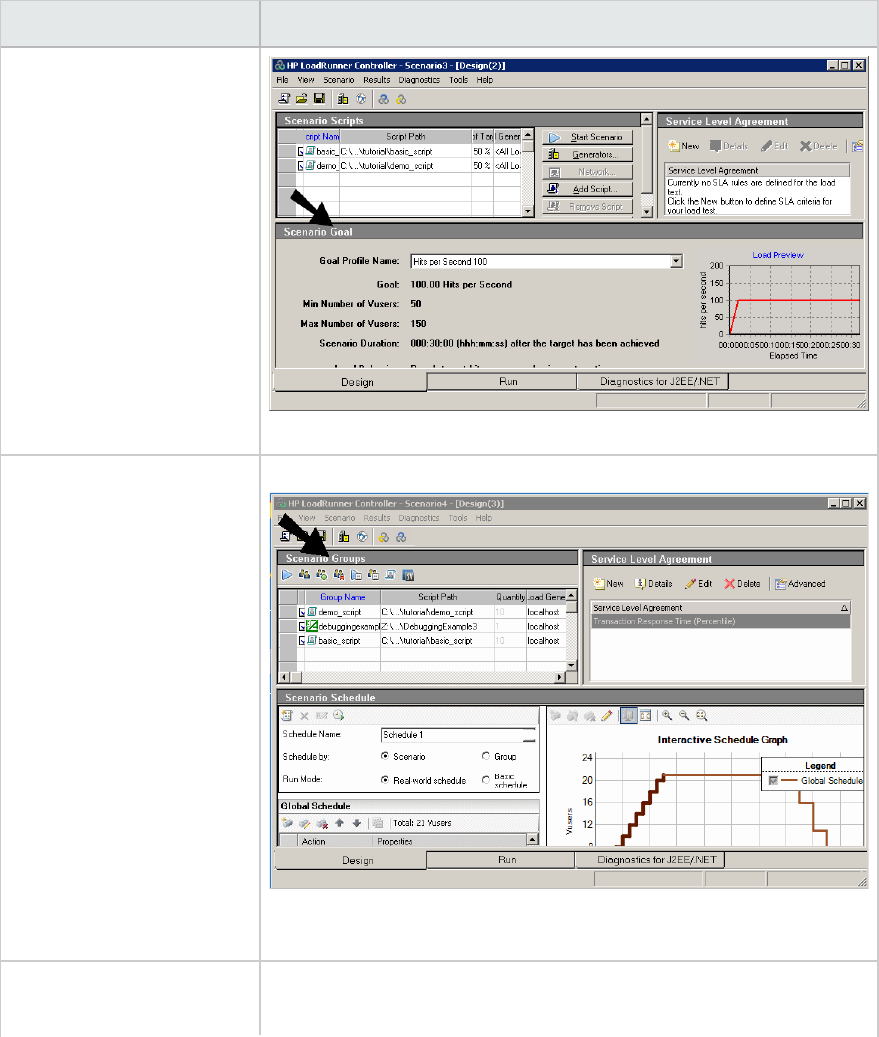Open File menu in Scenario3 window
Viewport: 879px width, 1037px height.
pyautogui.click(x=282, y=80)
